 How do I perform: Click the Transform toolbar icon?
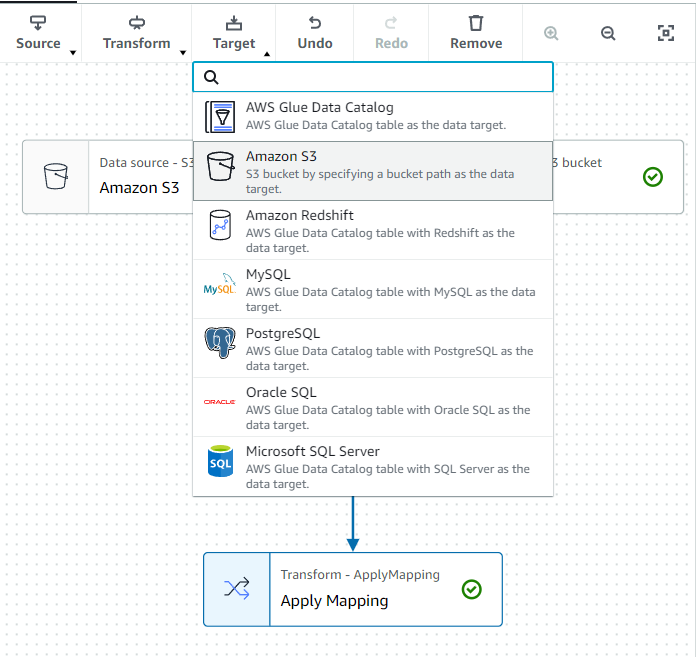[x=137, y=23]
